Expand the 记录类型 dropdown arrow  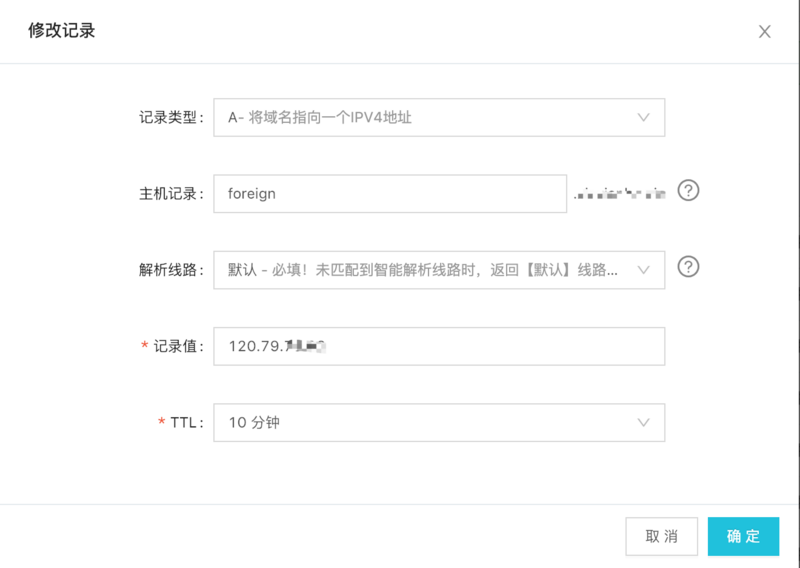click(644, 117)
